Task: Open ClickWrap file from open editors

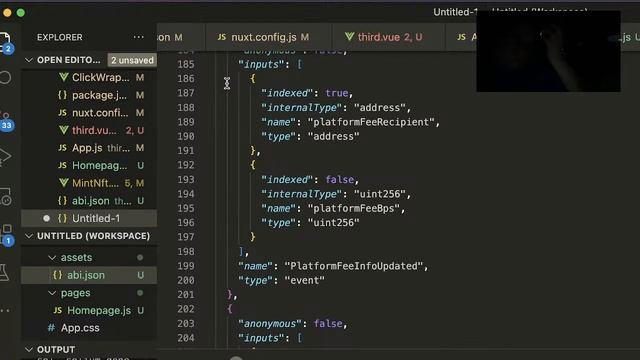Action: click(100, 77)
